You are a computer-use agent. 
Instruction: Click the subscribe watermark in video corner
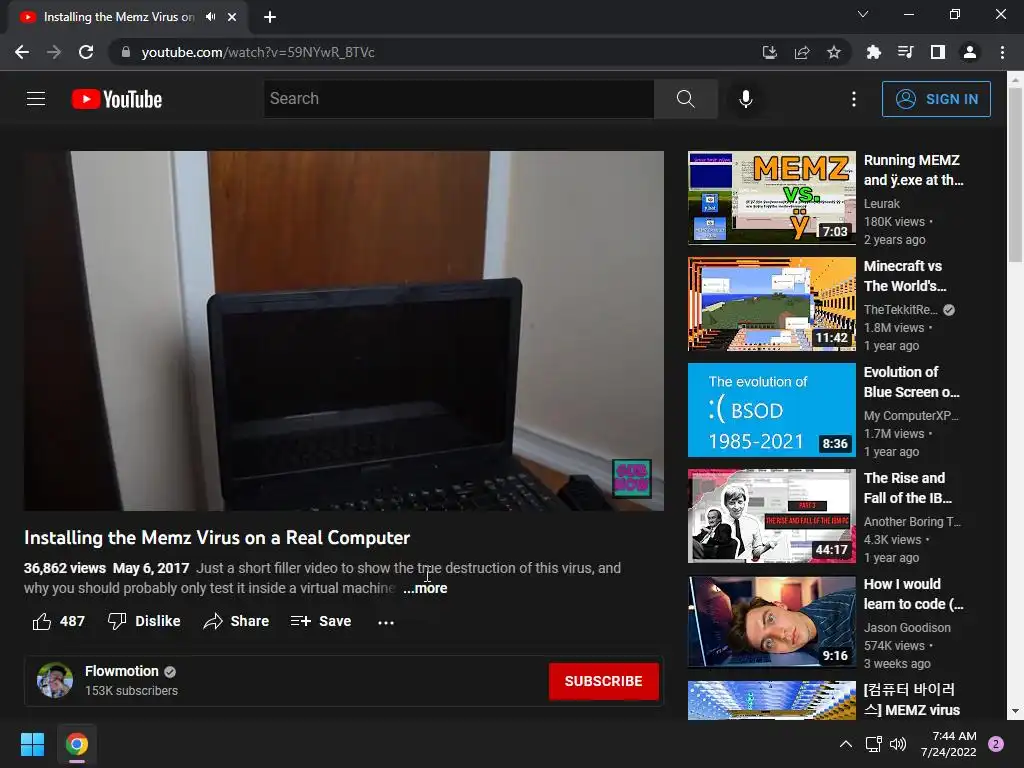click(x=632, y=479)
